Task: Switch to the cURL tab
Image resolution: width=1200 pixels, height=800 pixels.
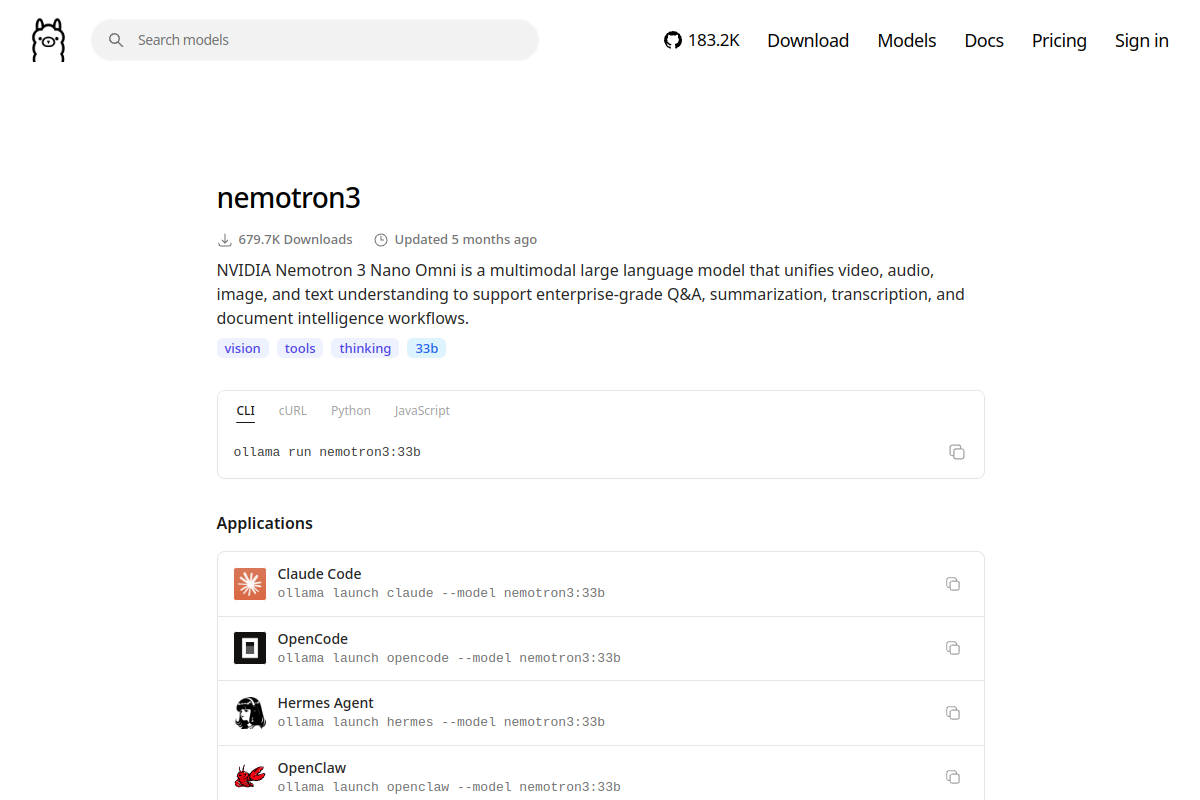Action: pyautogui.click(x=293, y=411)
